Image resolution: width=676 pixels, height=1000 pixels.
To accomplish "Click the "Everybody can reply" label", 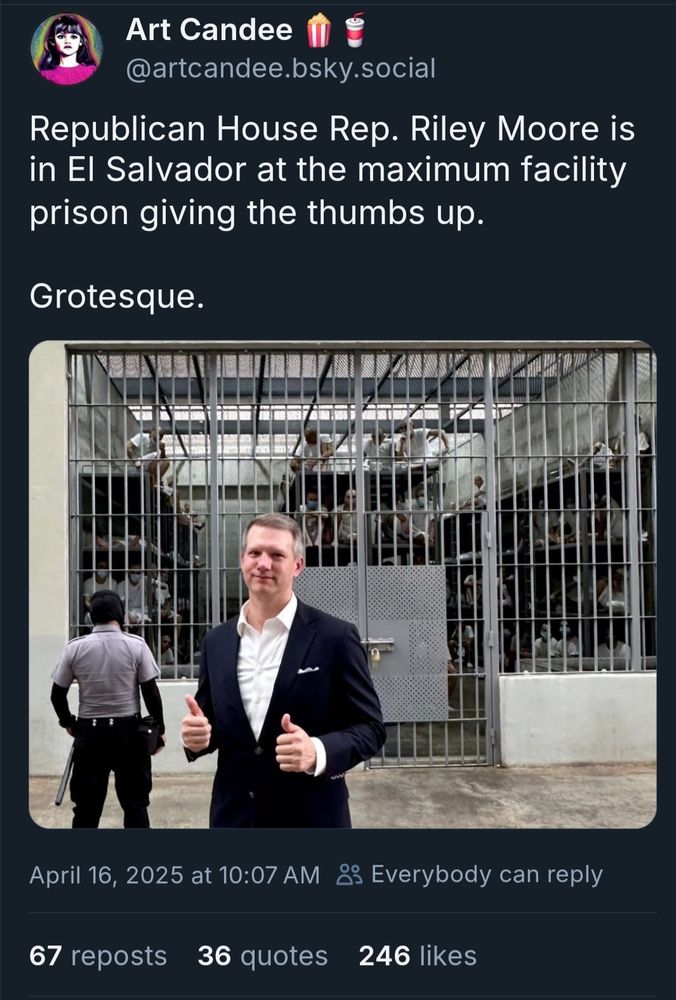I will point(487,874).
